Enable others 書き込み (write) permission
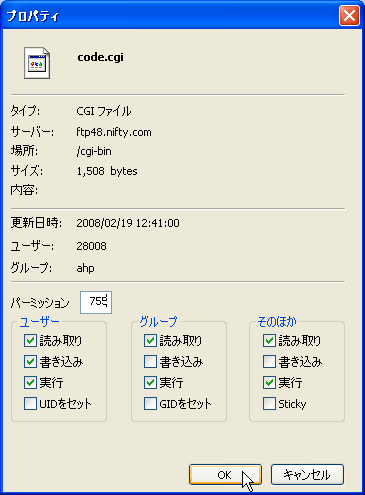Image resolution: width=365 pixels, height=495 pixels. point(269,362)
